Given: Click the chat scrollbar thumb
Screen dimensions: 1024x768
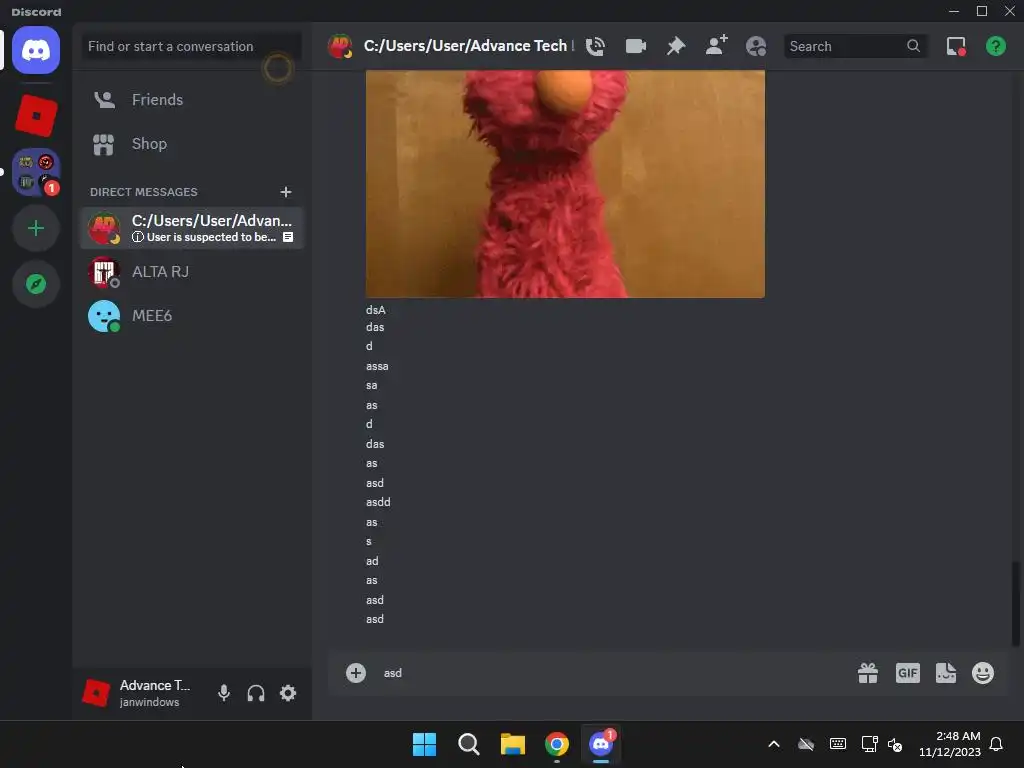Looking at the screenshot, I should click(x=1015, y=603).
